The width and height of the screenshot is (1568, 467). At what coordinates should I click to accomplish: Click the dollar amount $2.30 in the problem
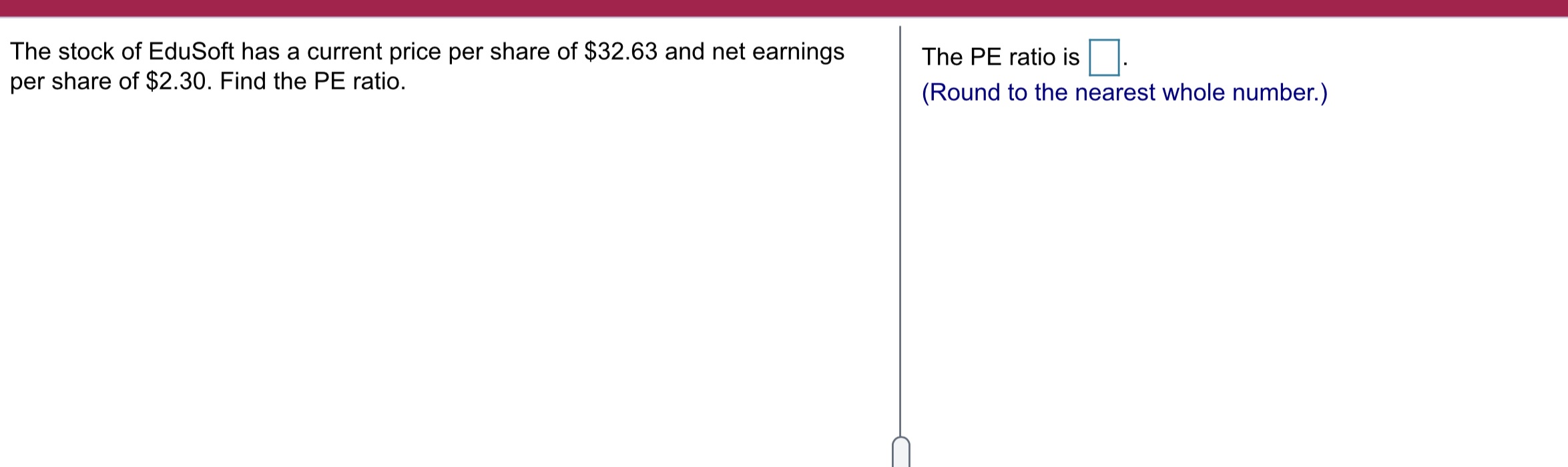coord(176,81)
